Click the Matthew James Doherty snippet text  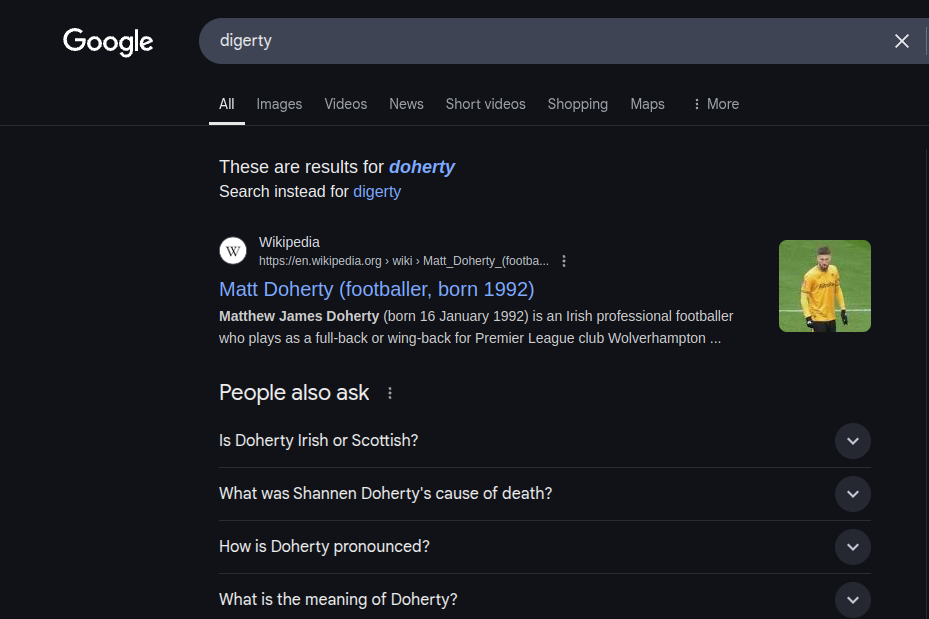coord(476,327)
